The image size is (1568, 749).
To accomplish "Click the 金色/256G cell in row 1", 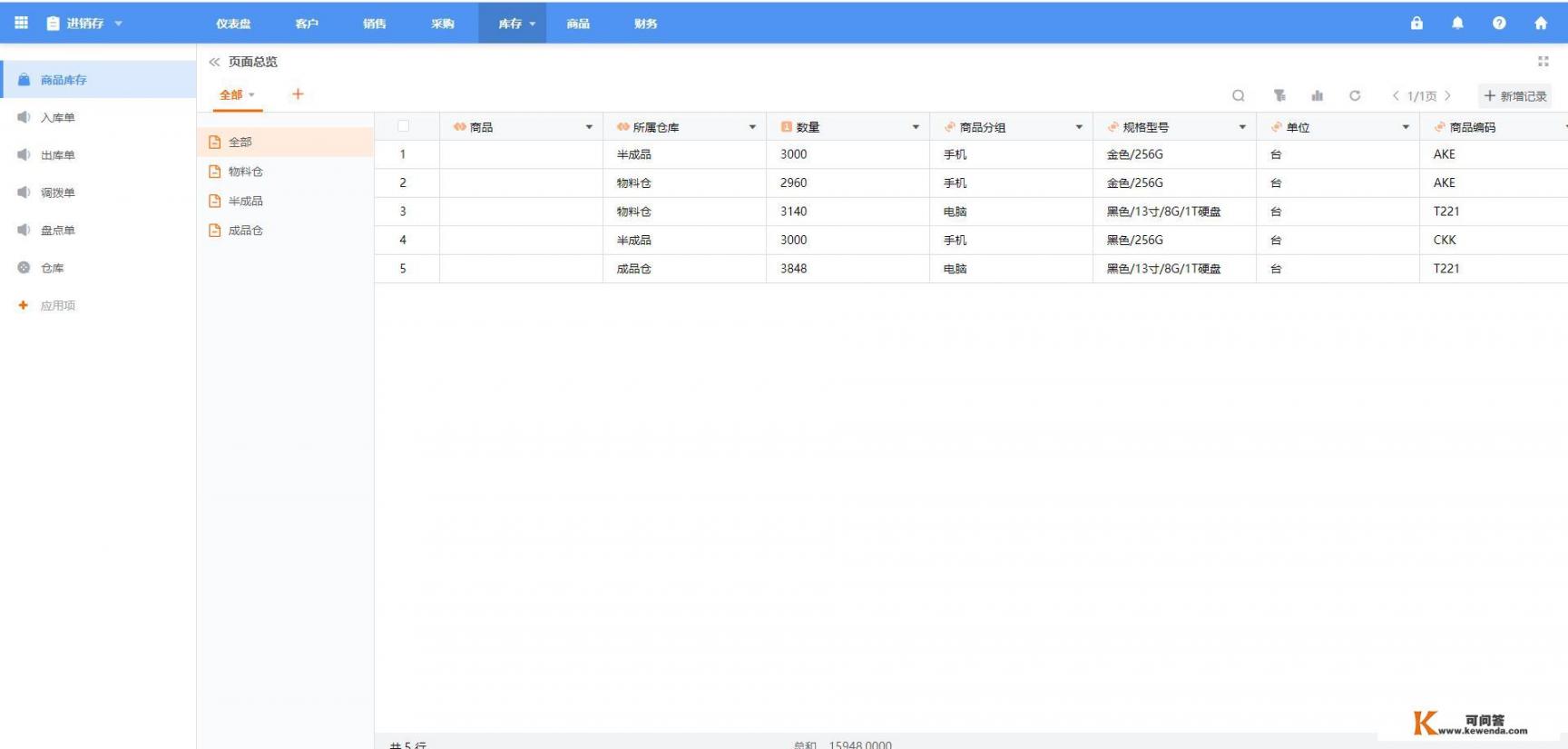I will pos(1174,154).
